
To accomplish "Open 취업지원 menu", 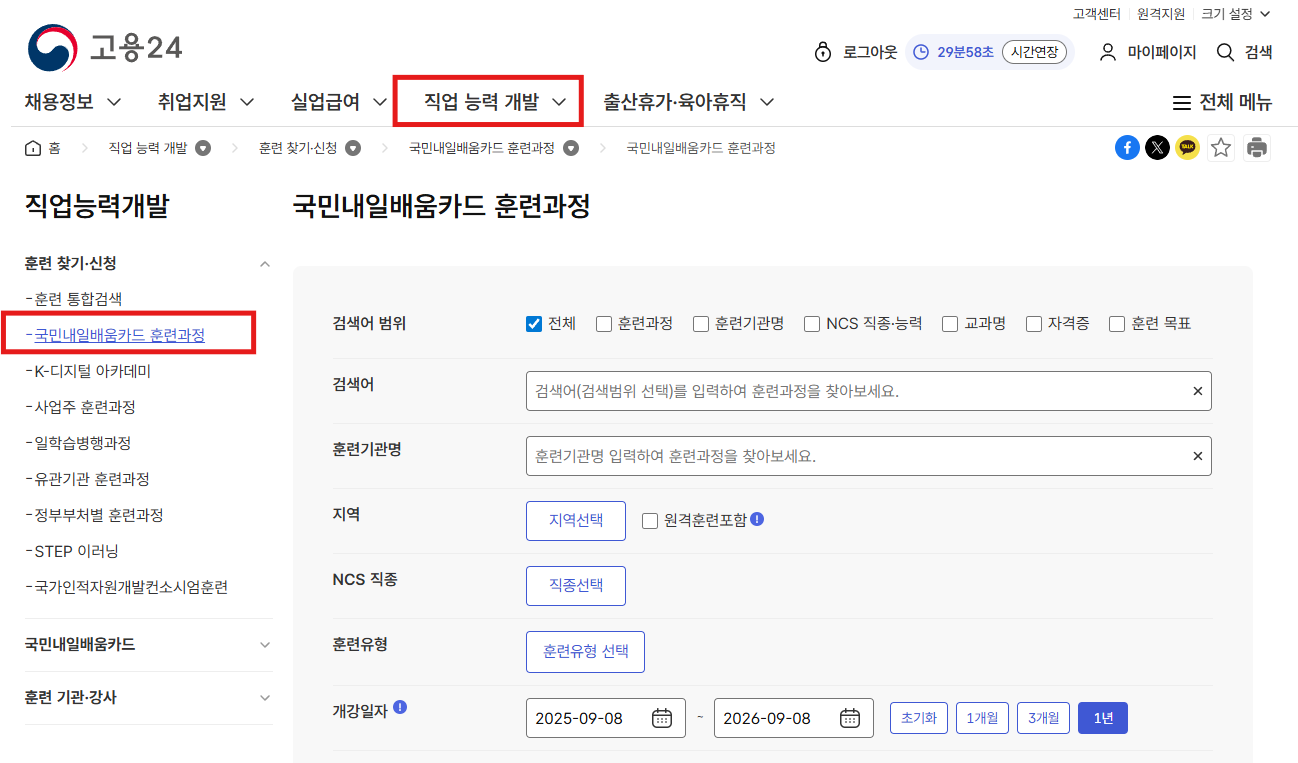I will click(206, 102).
